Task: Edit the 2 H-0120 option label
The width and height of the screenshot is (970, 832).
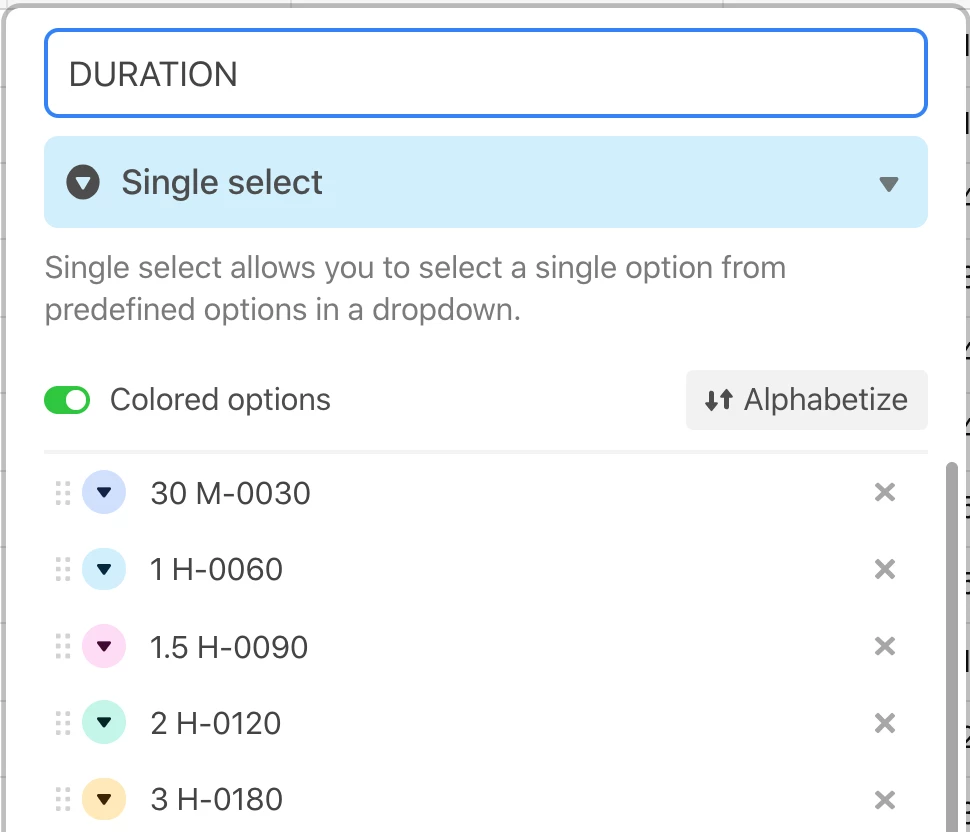Action: [215, 723]
